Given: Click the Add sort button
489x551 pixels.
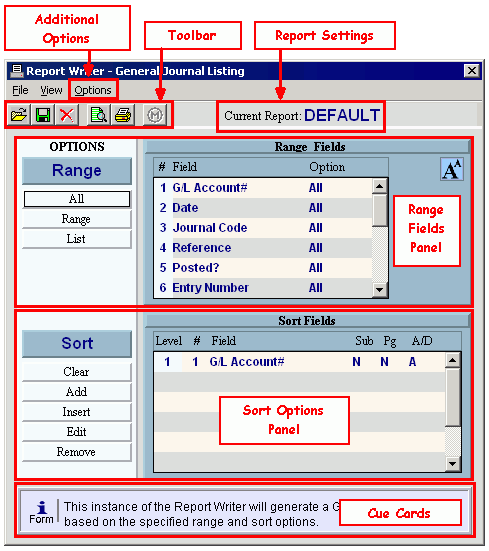Looking at the screenshot, I should pyautogui.click(x=77, y=392).
